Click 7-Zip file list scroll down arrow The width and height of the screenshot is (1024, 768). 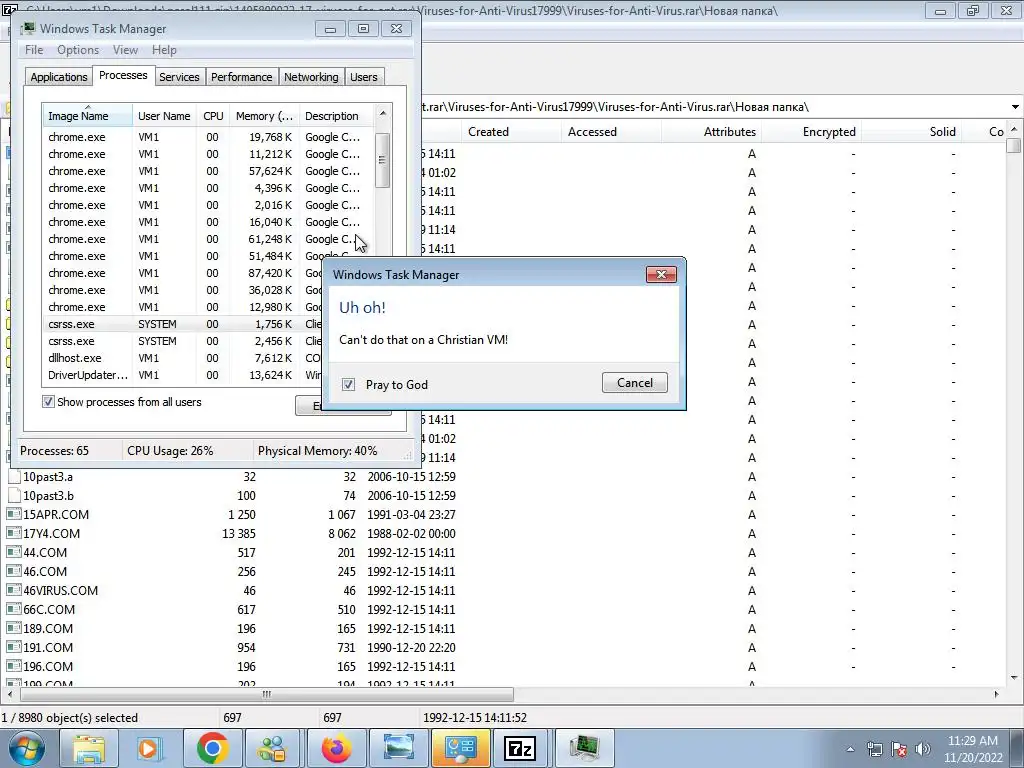point(1014,678)
